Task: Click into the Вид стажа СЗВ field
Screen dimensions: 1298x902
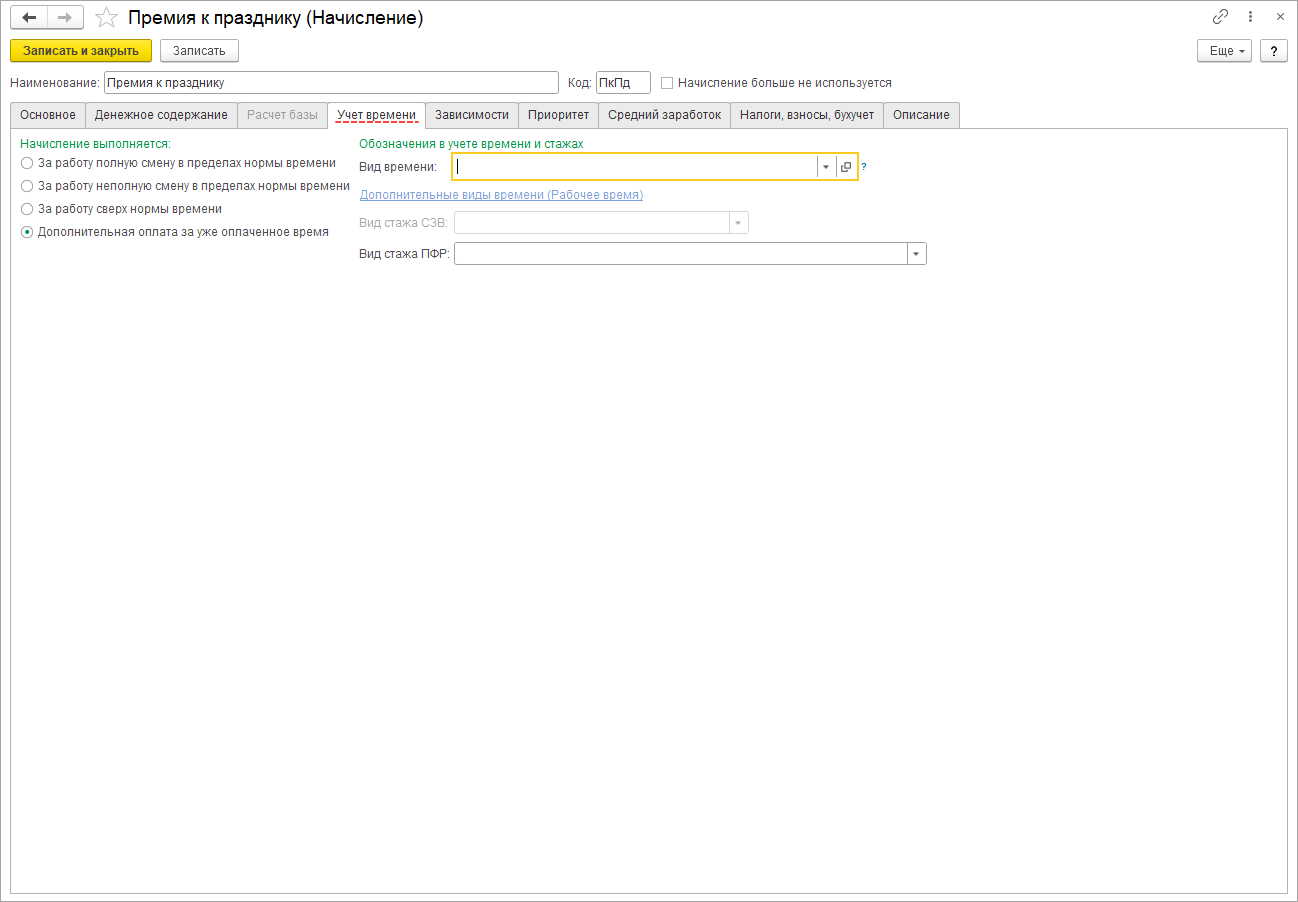Action: pyautogui.click(x=592, y=223)
